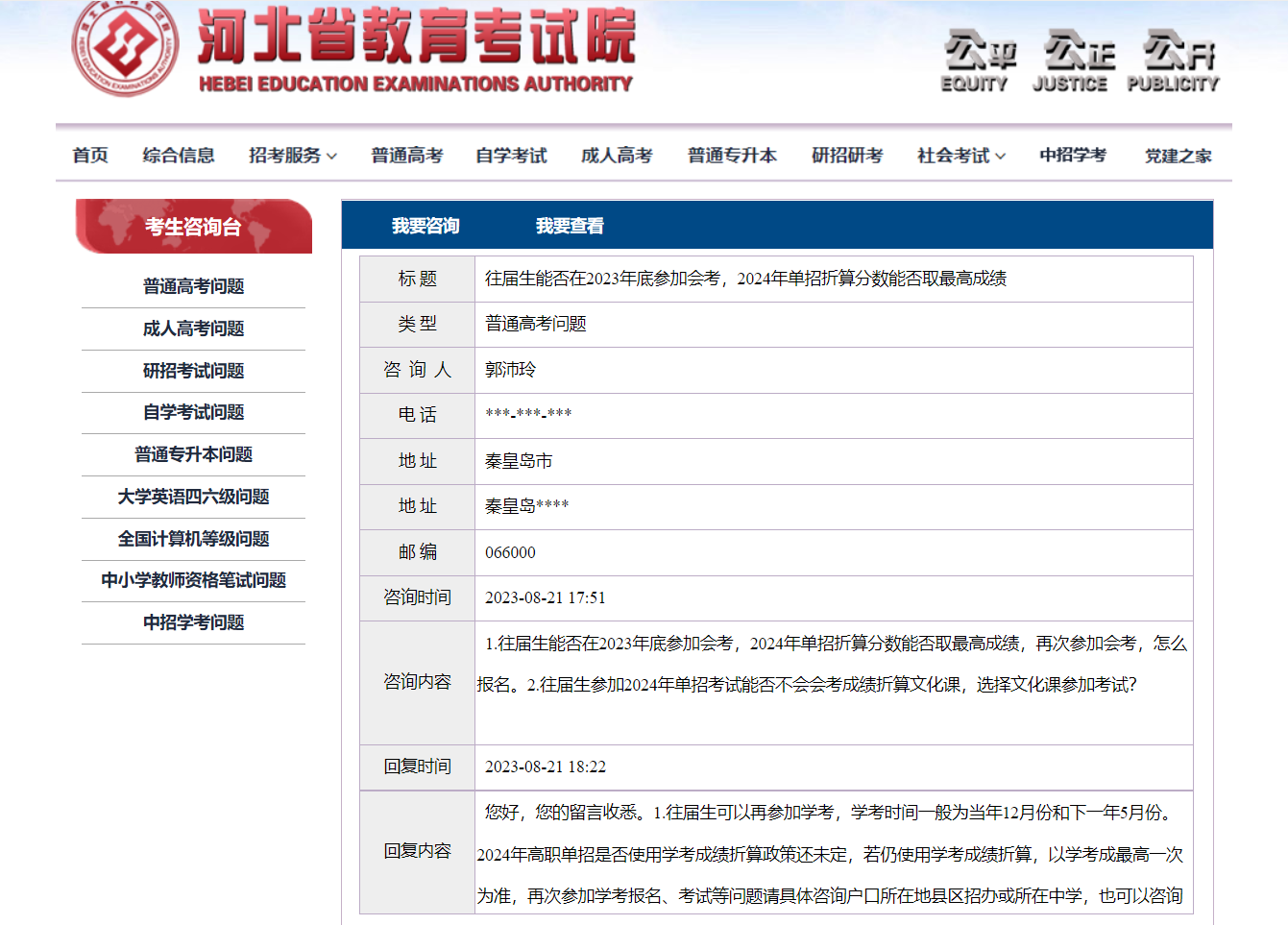Open 成人高考 navigation item
Image resolution: width=1288 pixels, height=925 pixels.
(x=617, y=155)
